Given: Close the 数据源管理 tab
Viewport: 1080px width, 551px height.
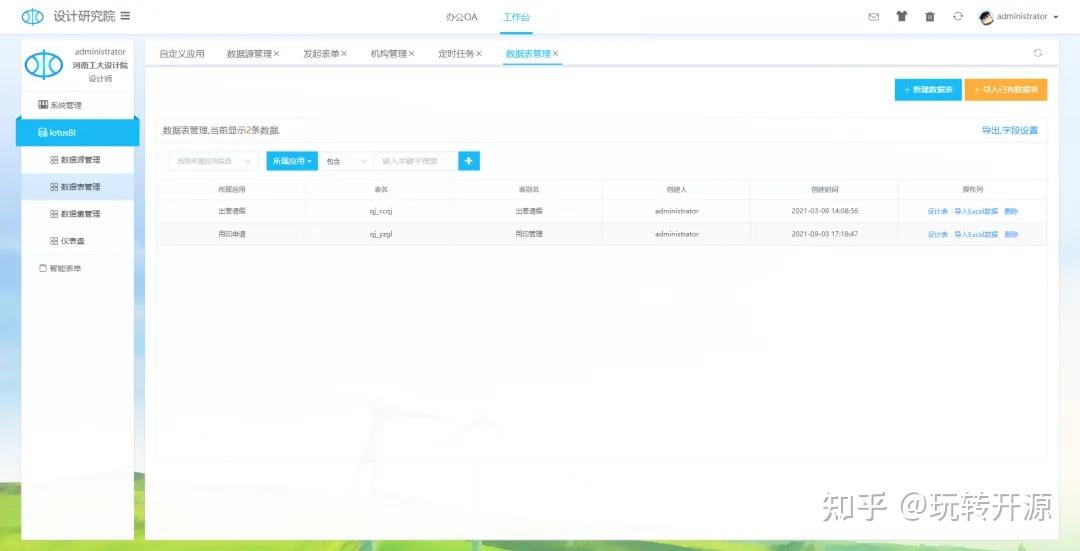Looking at the screenshot, I should point(277,54).
